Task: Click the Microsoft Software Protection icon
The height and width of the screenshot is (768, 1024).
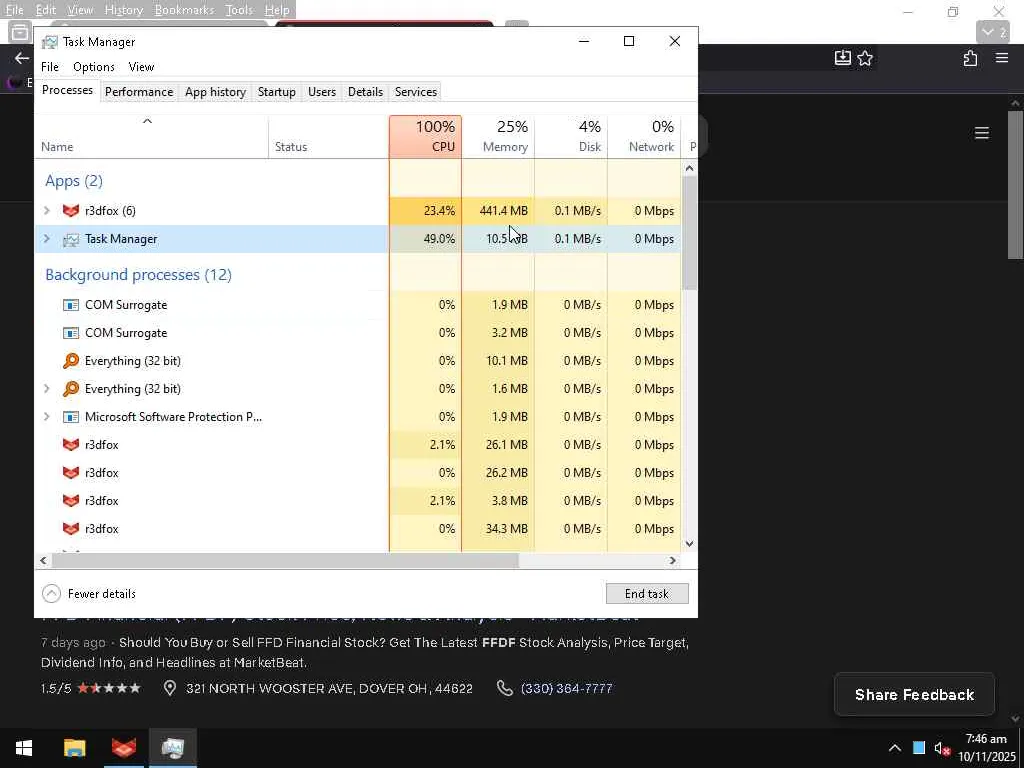Action: coord(71,417)
